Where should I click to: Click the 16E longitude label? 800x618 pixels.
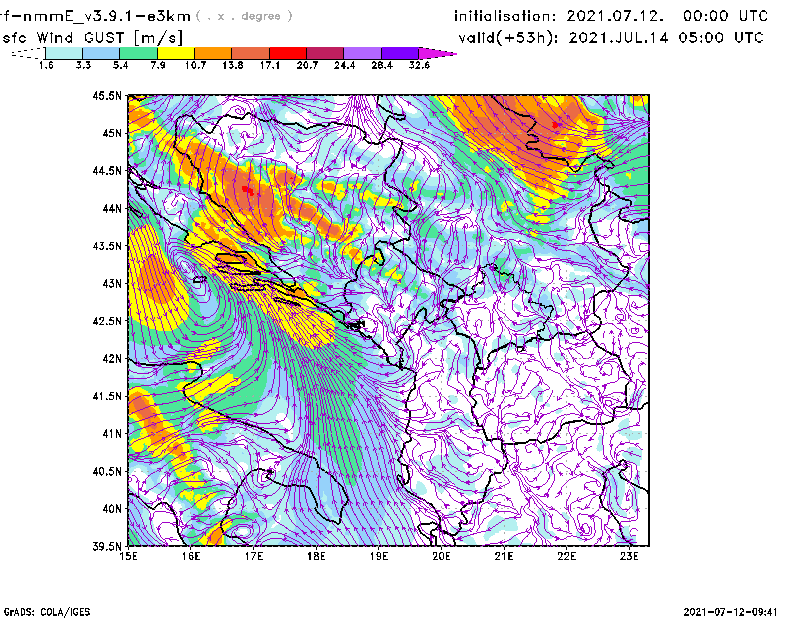point(191,556)
